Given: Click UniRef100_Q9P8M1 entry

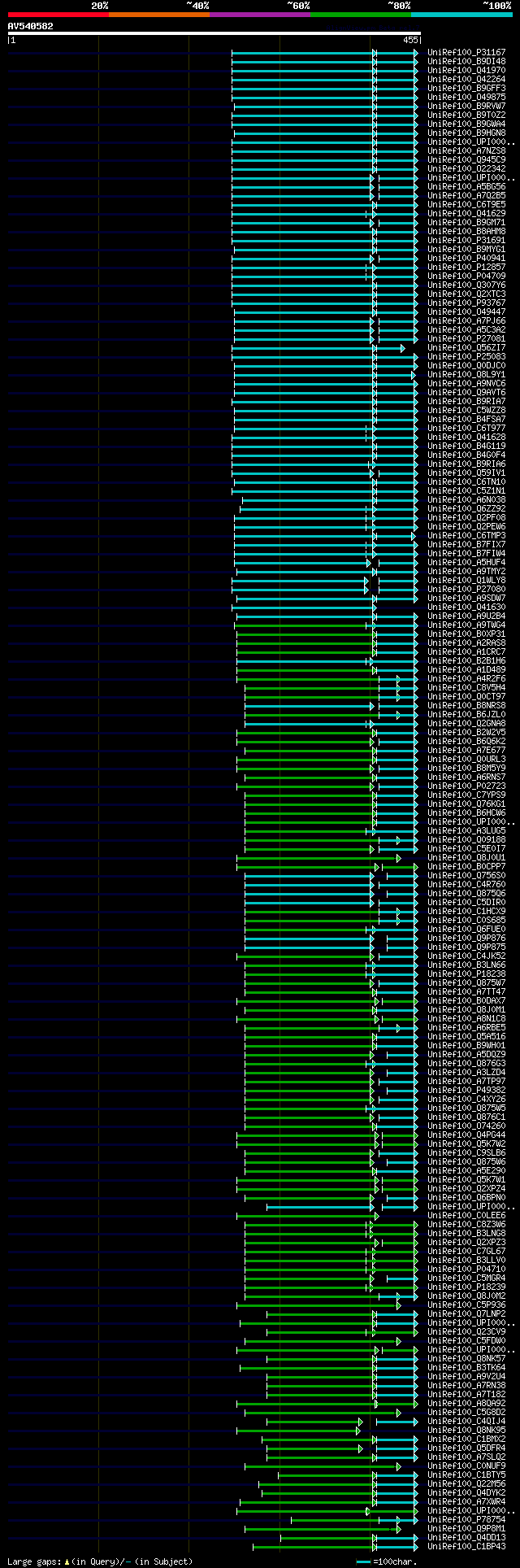Looking at the screenshot, I should point(466,1528).
